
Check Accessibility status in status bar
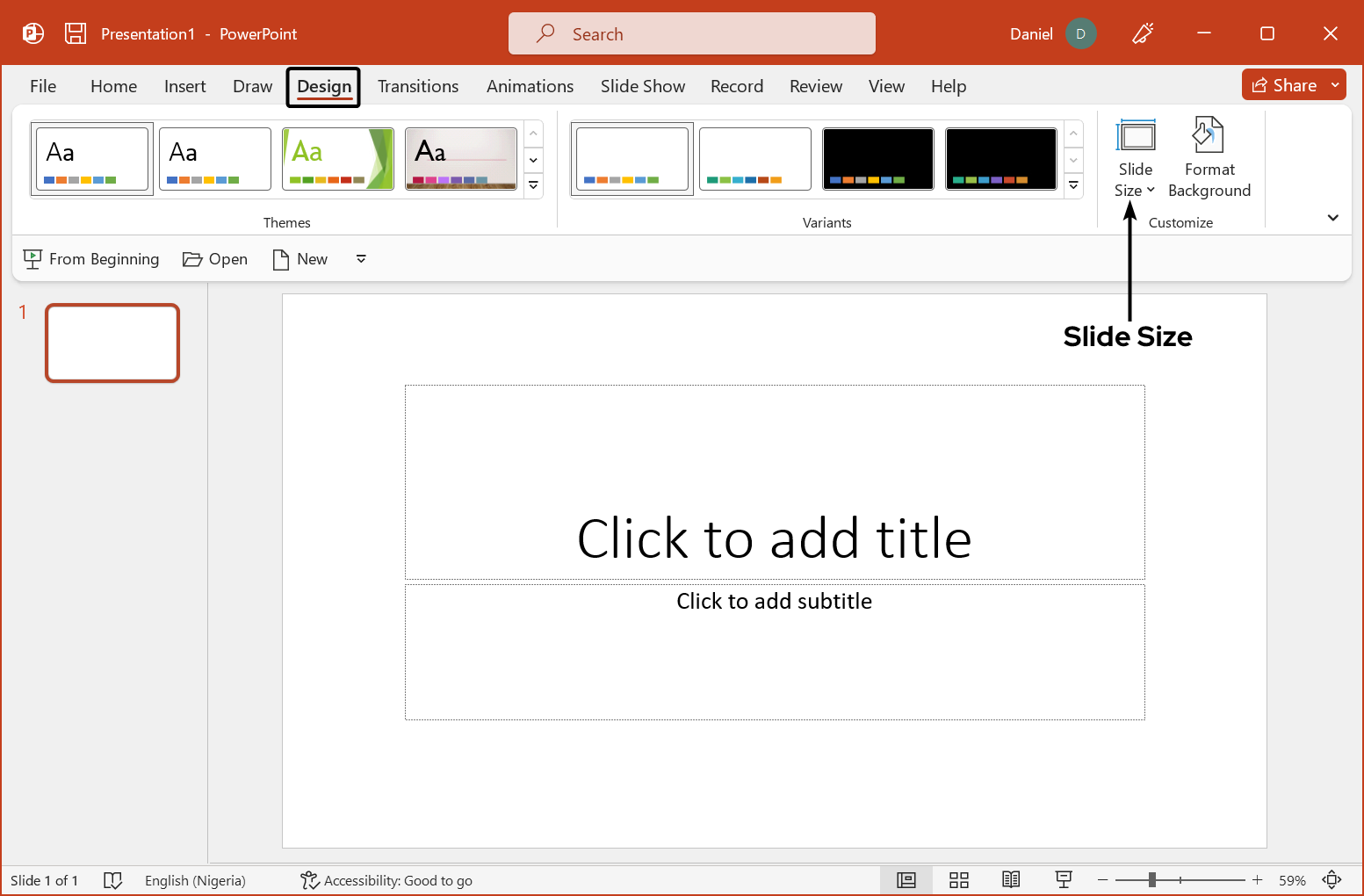(386, 879)
